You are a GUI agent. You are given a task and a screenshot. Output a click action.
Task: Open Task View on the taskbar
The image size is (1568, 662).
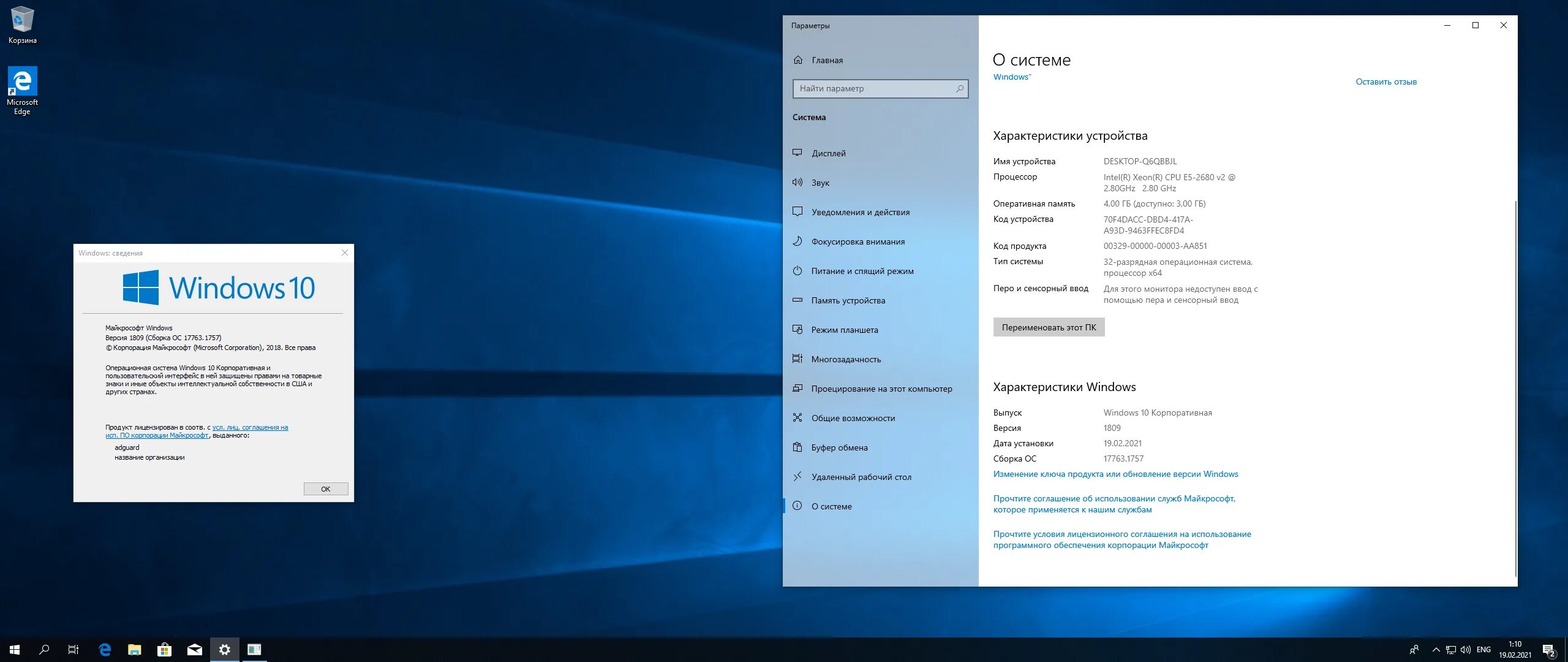[73, 650]
